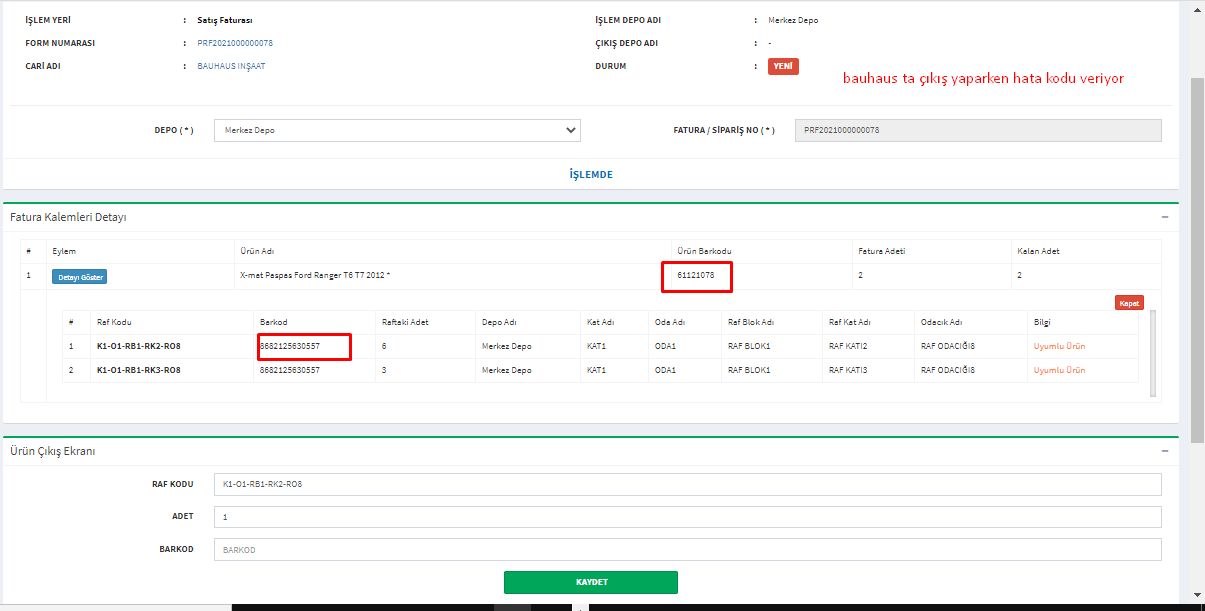
Task: Click the Fatura / Sipariş No field
Action: tap(977, 130)
